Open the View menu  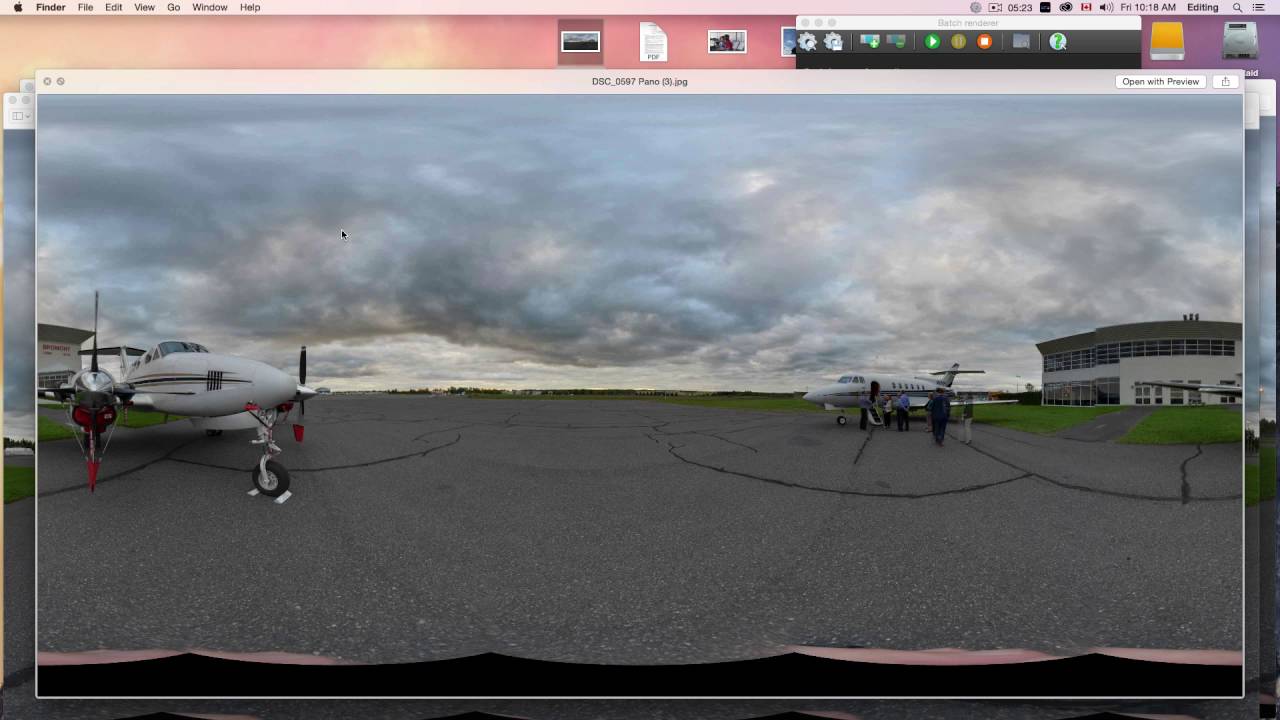[145, 7]
